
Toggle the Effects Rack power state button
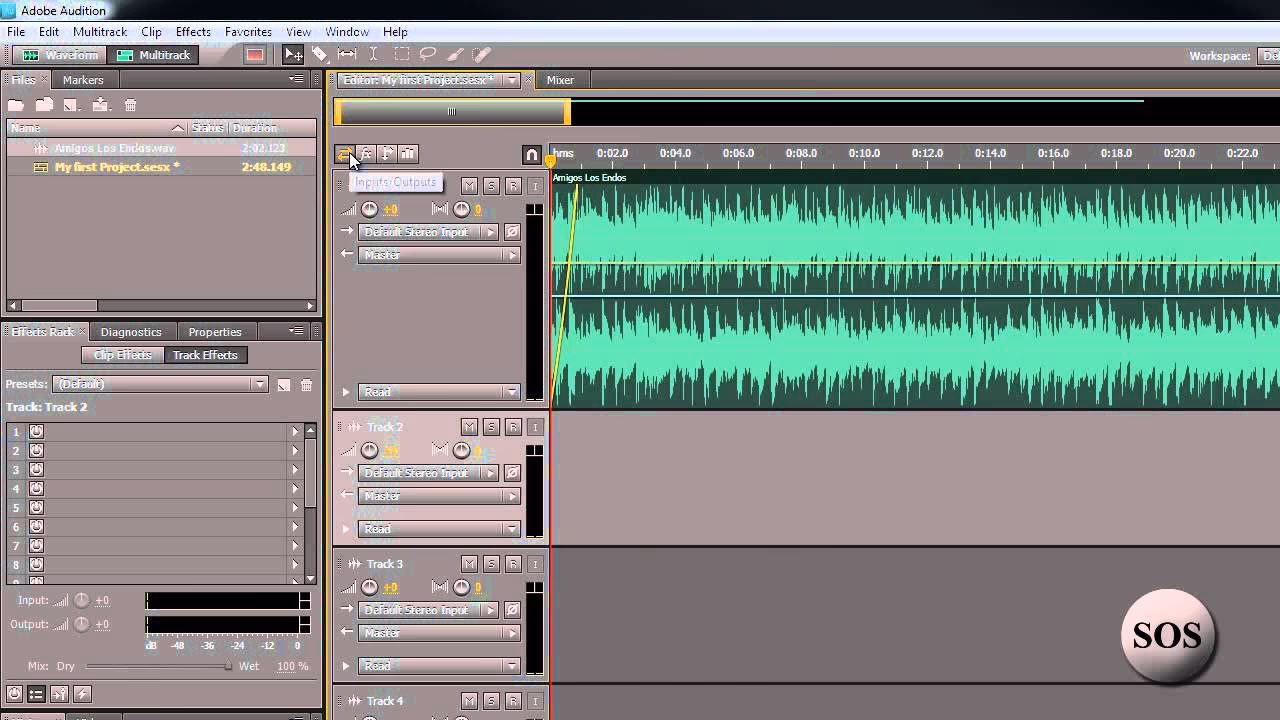(14, 693)
